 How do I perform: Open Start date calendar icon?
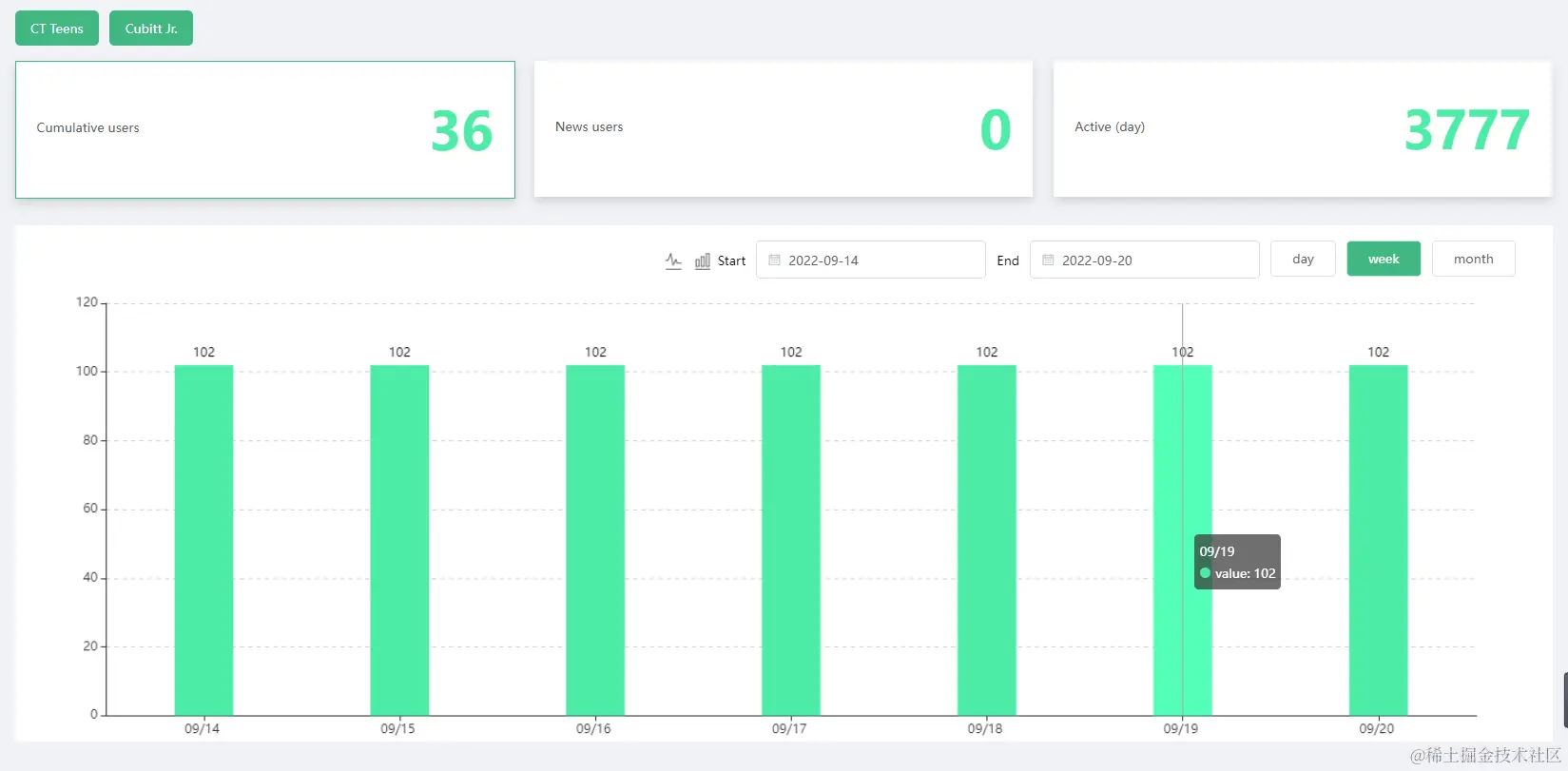coord(774,260)
